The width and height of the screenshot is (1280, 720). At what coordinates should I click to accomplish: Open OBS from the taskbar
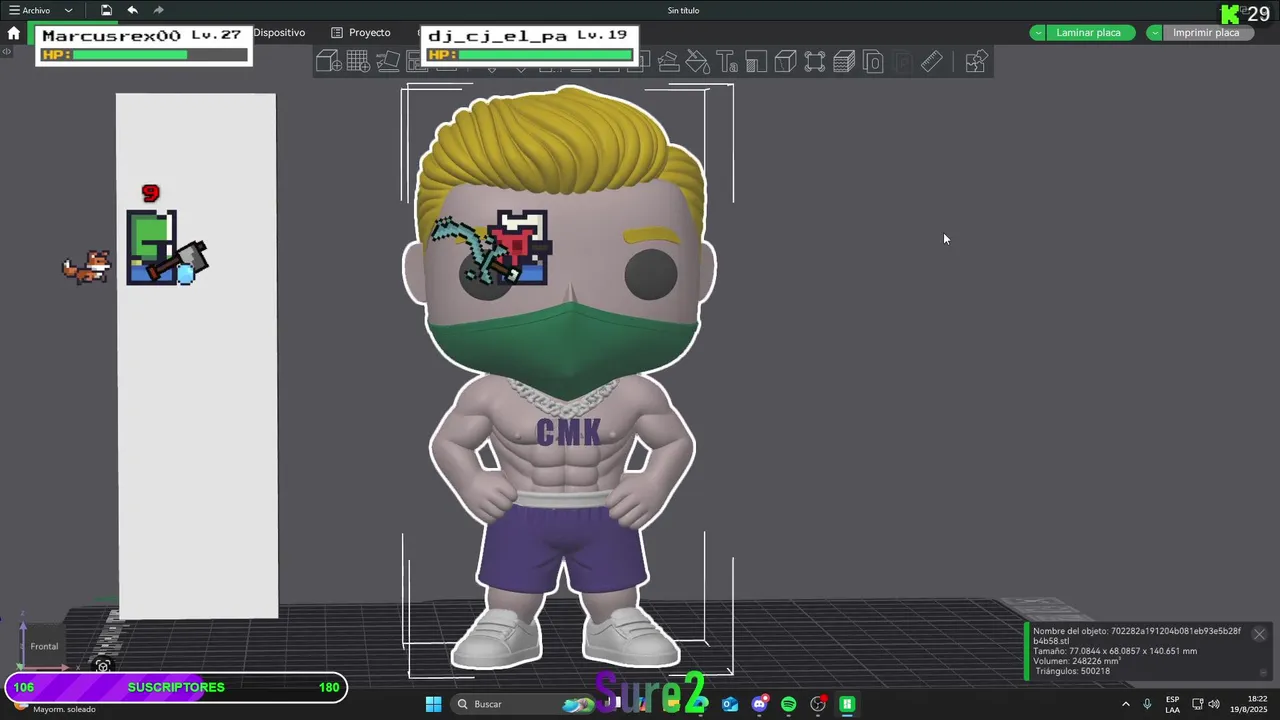[x=818, y=704]
